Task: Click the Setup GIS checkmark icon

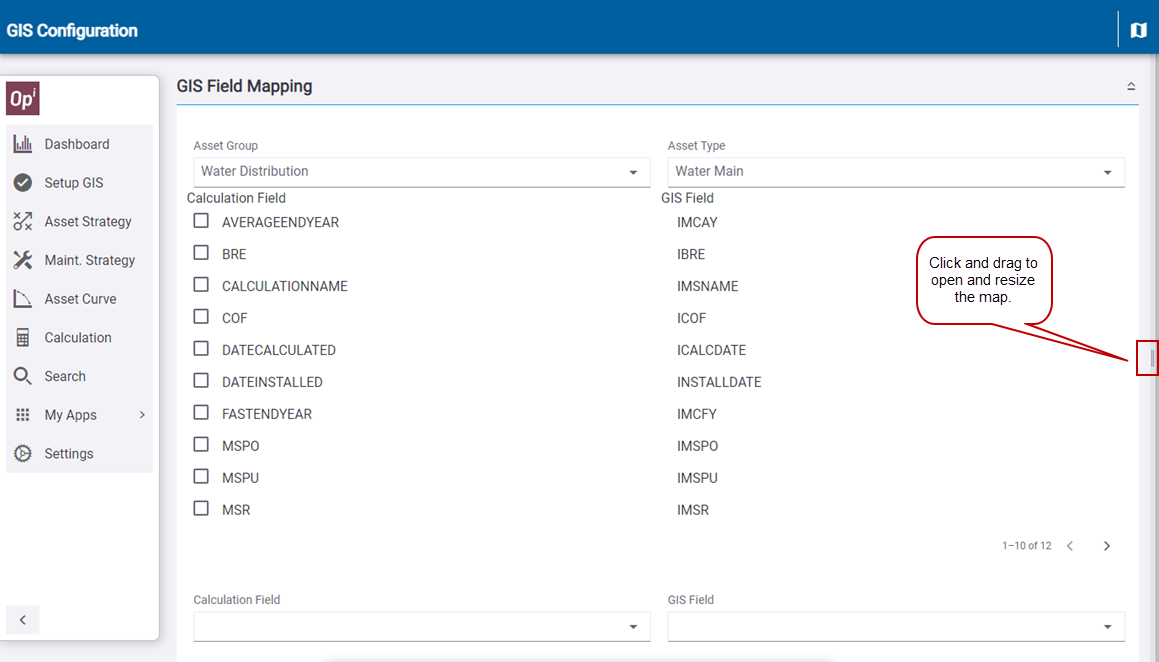Action: pyautogui.click(x=23, y=183)
